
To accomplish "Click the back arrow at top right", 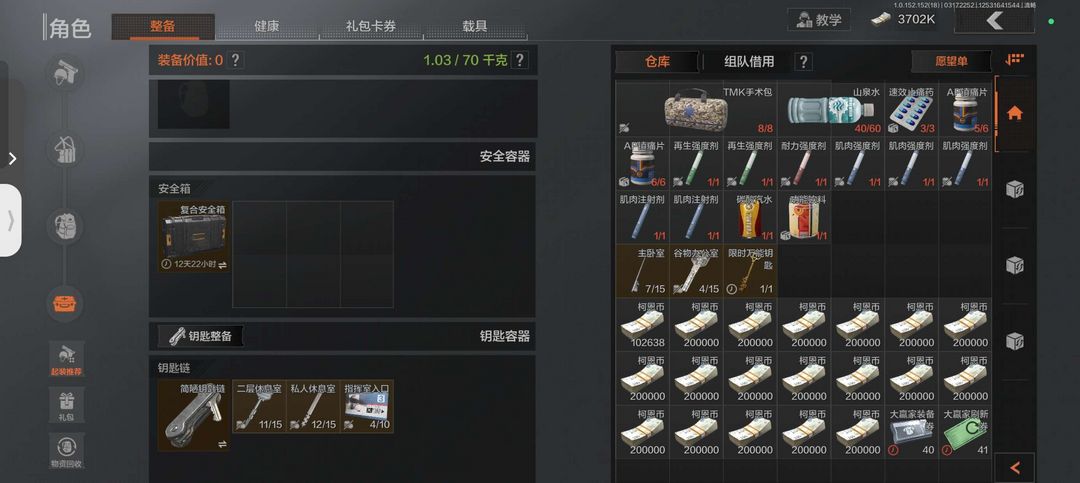I will pos(994,21).
